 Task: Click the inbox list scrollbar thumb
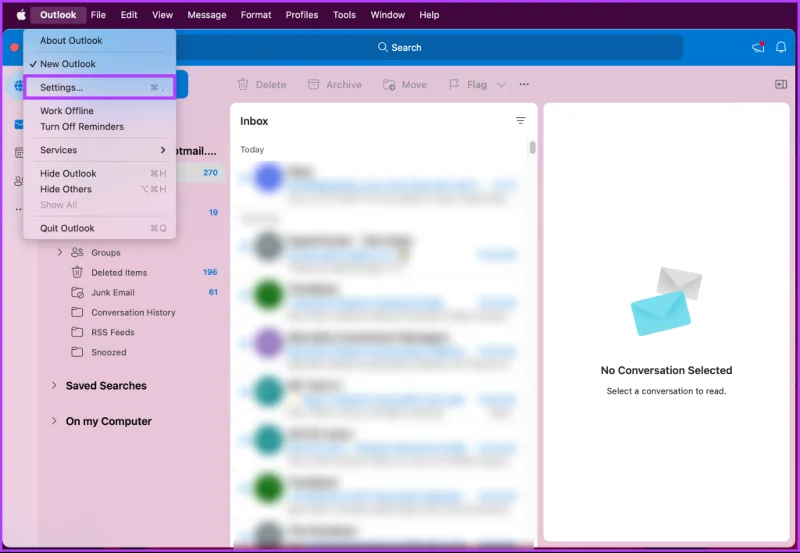(x=532, y=147)
